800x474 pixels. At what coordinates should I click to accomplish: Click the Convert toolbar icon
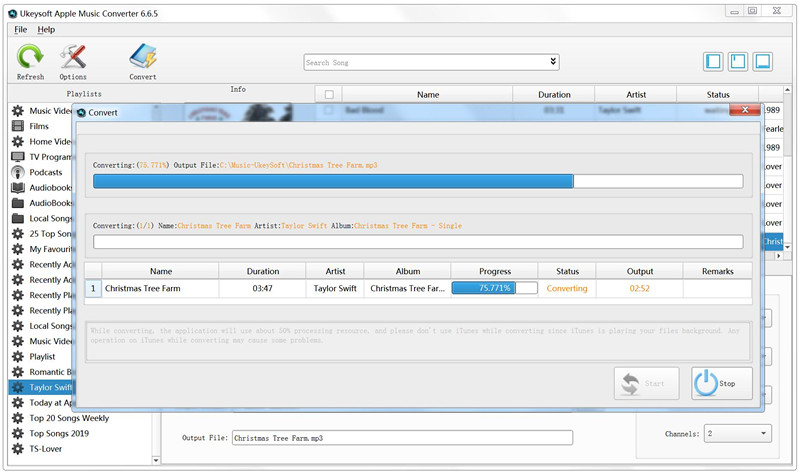143,61
